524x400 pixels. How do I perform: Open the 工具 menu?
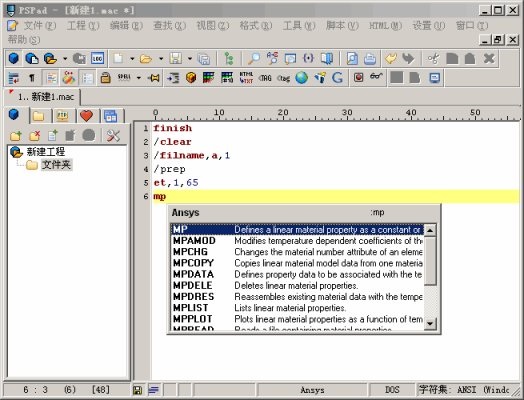click(299, 25)
